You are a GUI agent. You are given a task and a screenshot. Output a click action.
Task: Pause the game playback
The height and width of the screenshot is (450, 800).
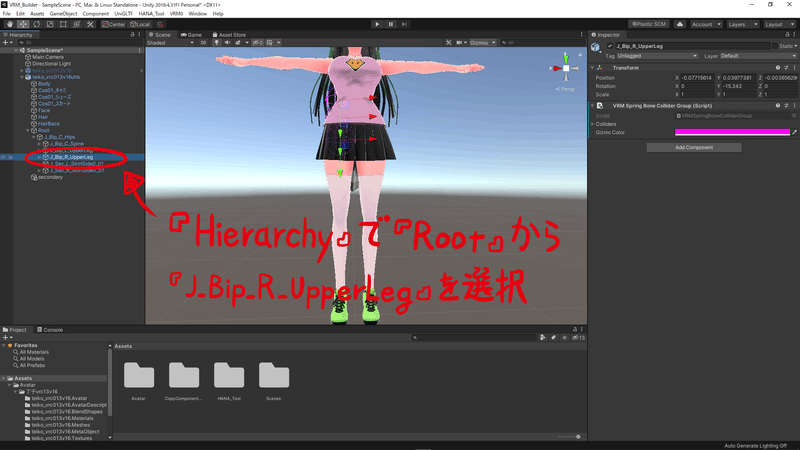[x=391, y=24]
